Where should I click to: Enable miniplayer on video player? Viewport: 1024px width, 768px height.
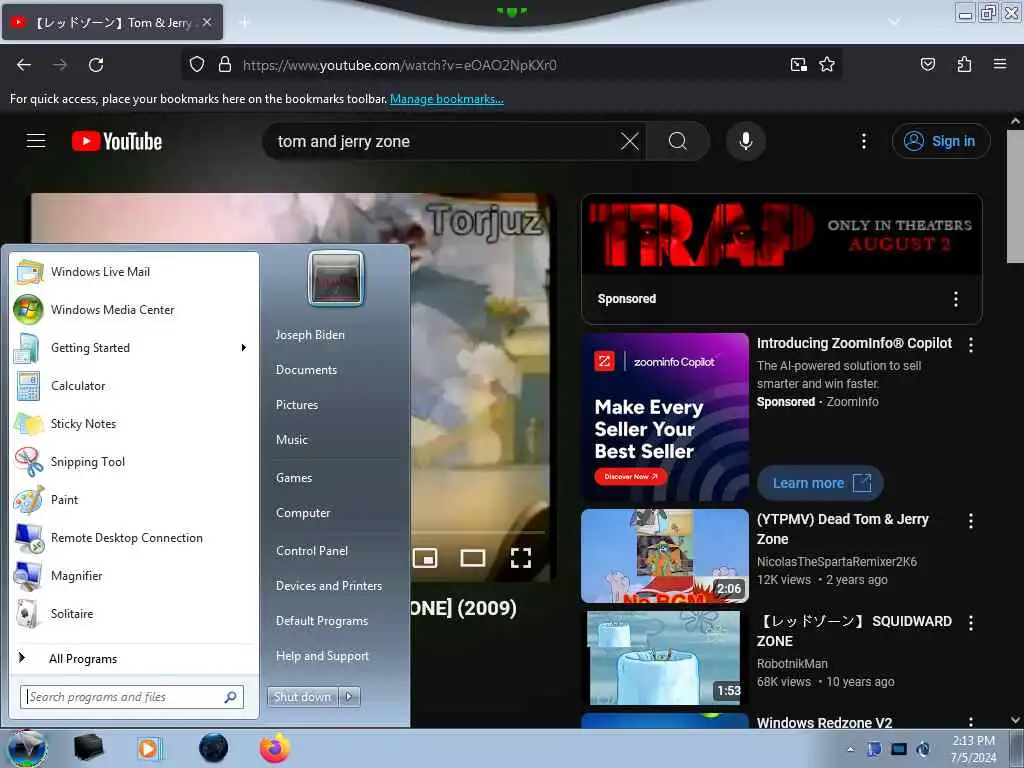coord(425,558)
